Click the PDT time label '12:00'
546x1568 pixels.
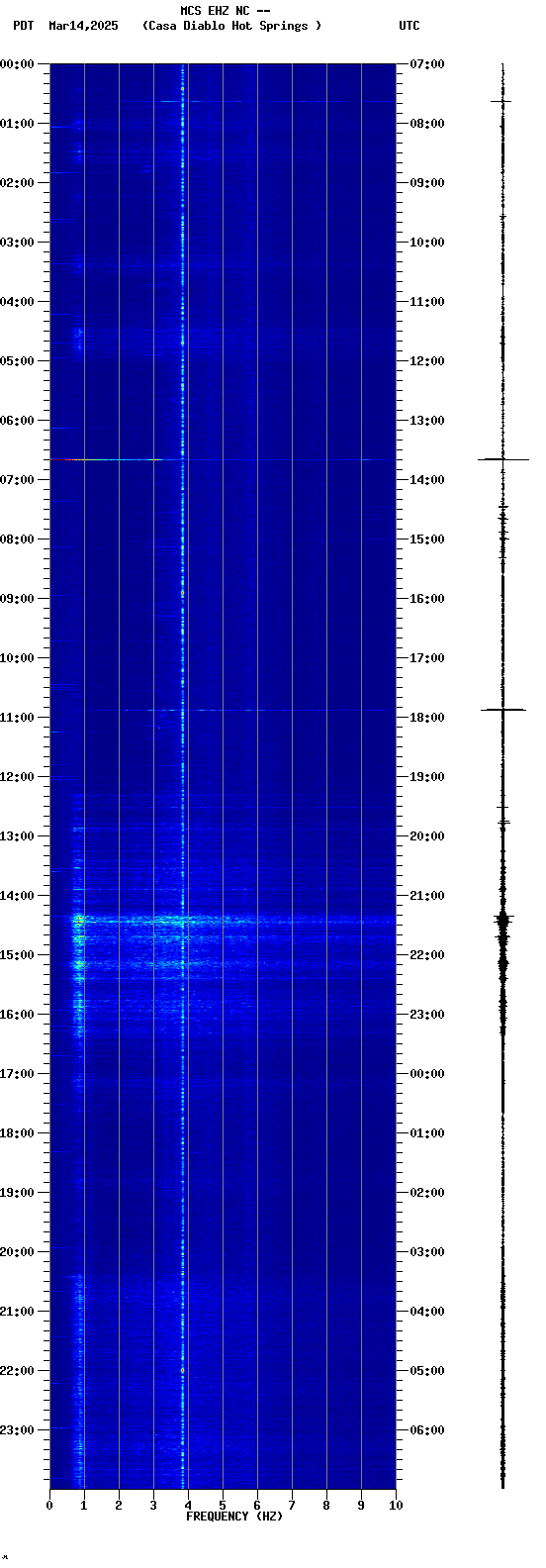click(17, 777)
